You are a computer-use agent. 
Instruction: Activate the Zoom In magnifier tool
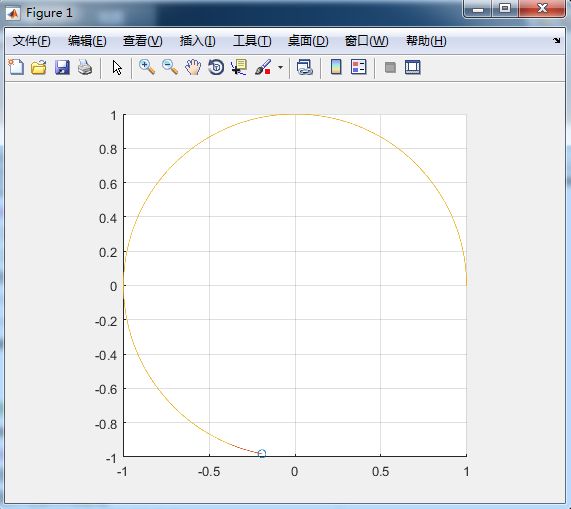(x=147, y=67)
